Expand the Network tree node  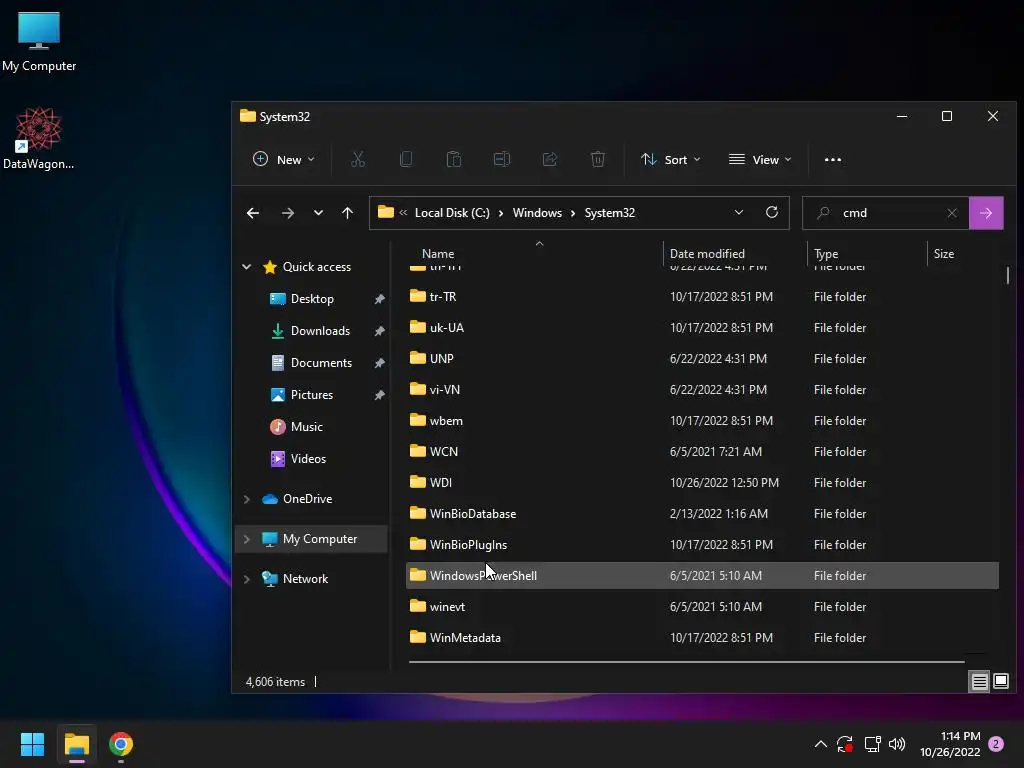246,579
